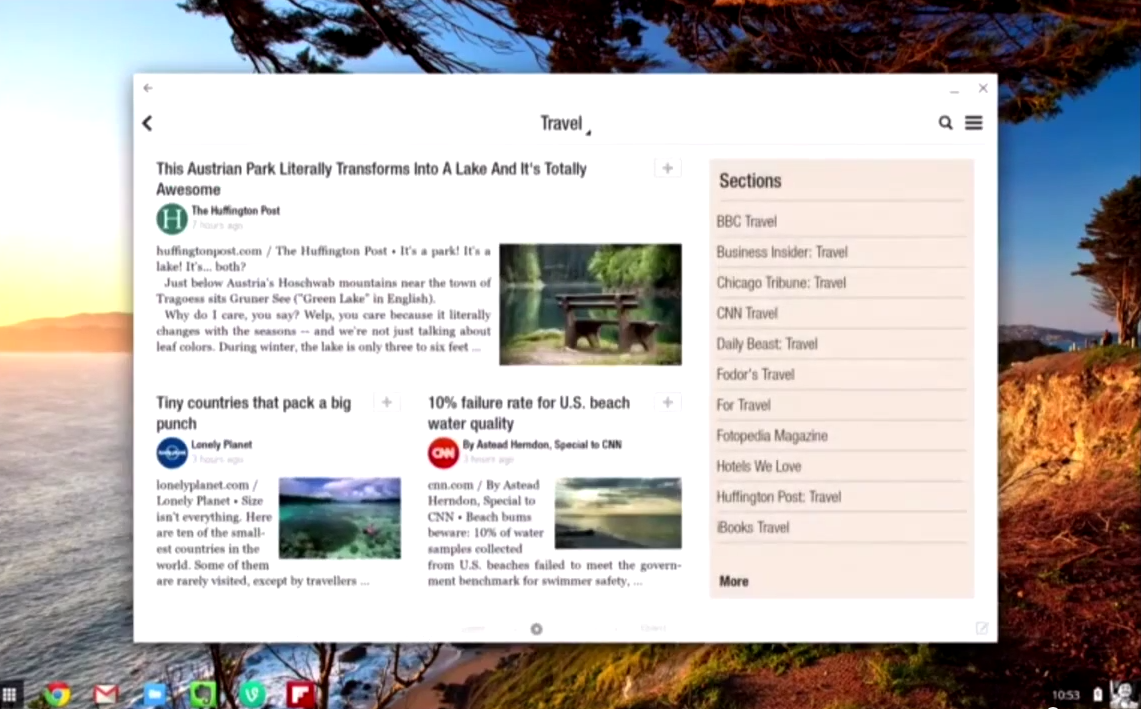This screenshot has height=709, width=1141.
Task: Click The Huffington Post source name
Action: (236, 210)
